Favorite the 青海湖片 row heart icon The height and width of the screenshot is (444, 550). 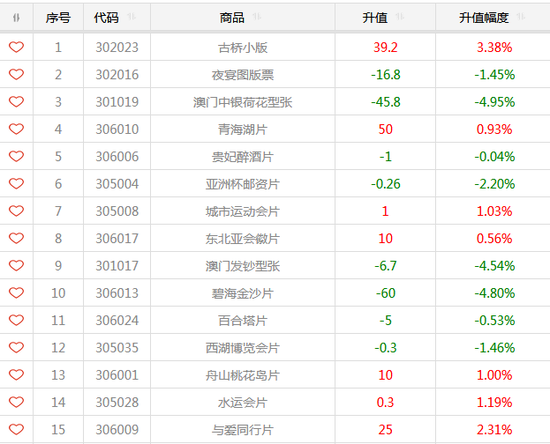click(16, 129)
